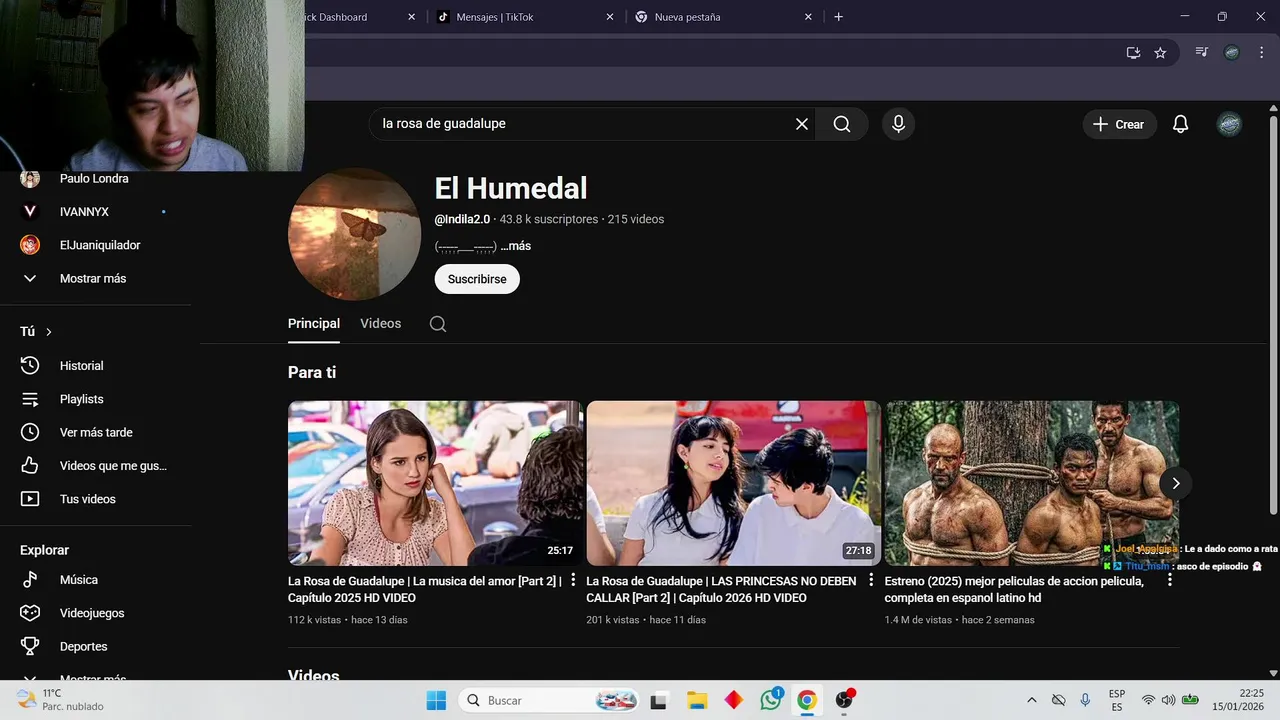
Task: Close the Mensajes | TikTok tab
Action: (610, 17)
